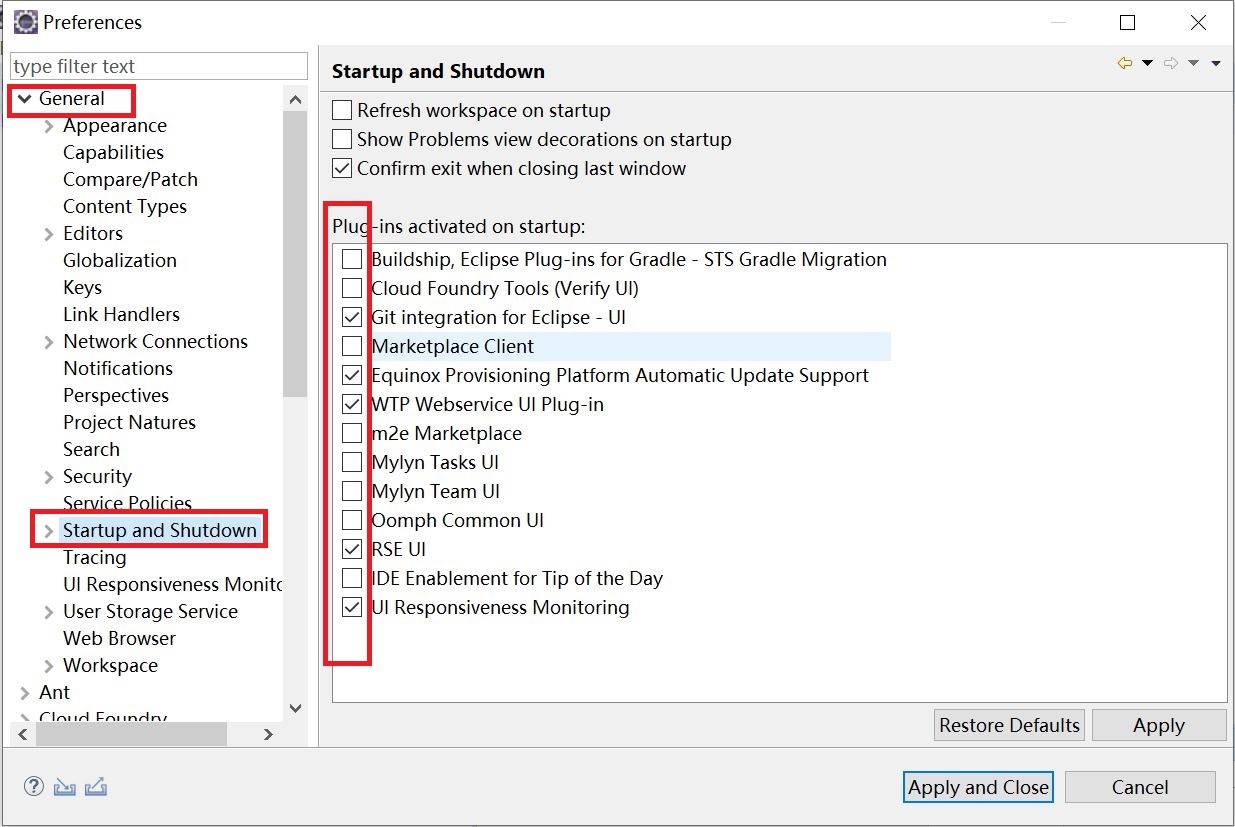
Task: Uncheck Confirm exit when closing last window
Action: 343,169
